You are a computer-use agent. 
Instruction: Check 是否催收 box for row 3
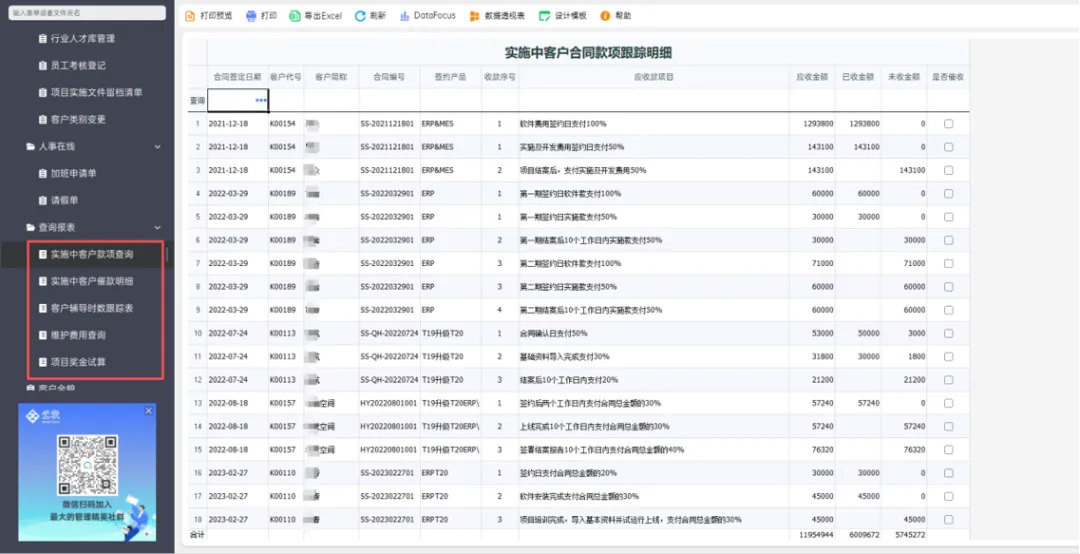(948, 170)
